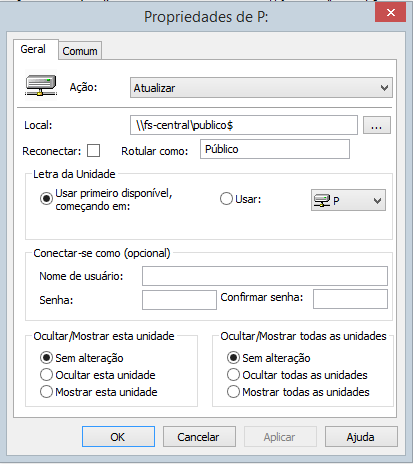Image resolution: width=413 pixels, height=464 pixels.
Task: Choose Ocultar esta unidade option
Action: 46,375
